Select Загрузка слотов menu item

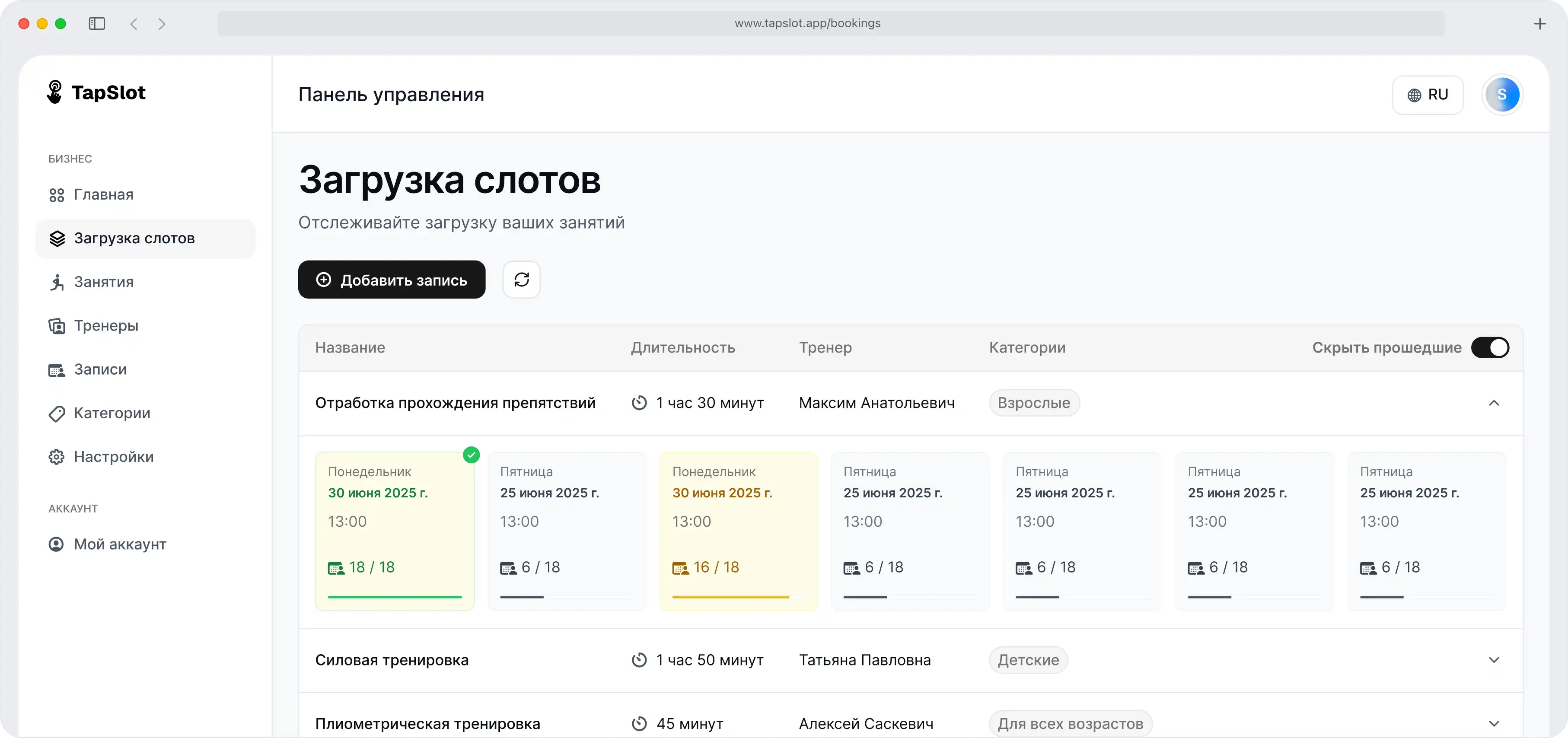pos(146,239)
